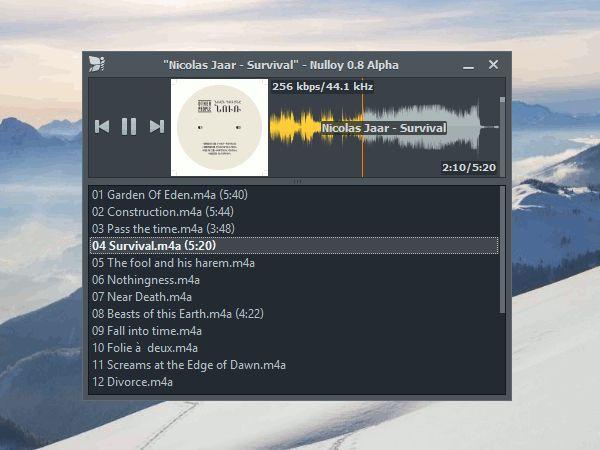Click the playlist vertical scrollbar
Viewport: 600px width, 450px height.
502,250
